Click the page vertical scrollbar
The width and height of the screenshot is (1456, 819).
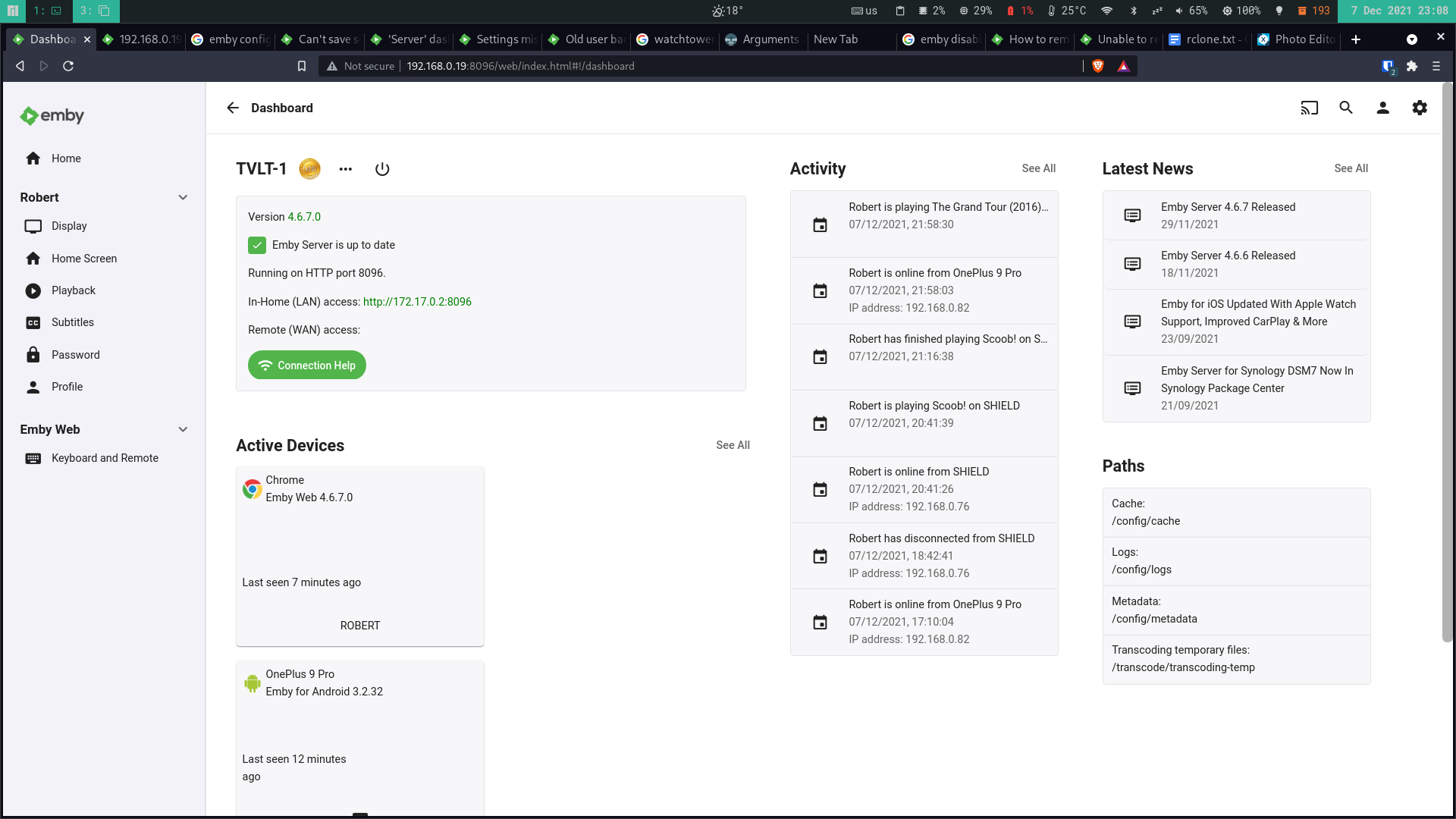[1447, 364]
